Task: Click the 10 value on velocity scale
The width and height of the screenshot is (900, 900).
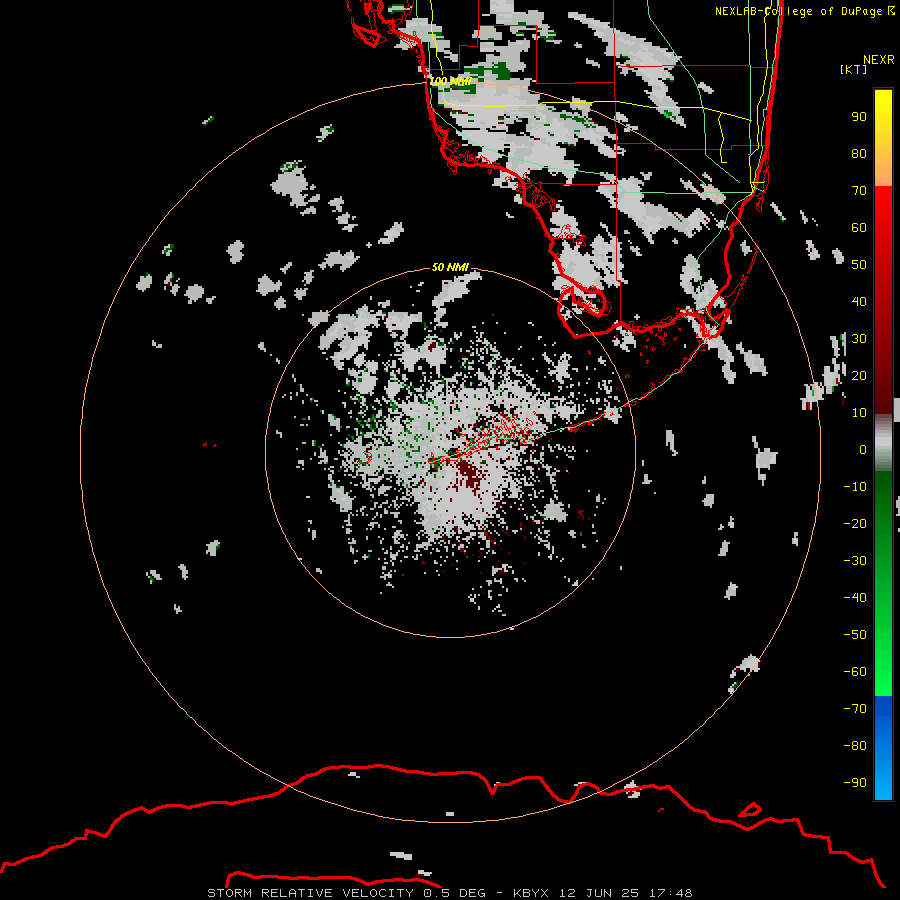Action: [x=859, y=413]
